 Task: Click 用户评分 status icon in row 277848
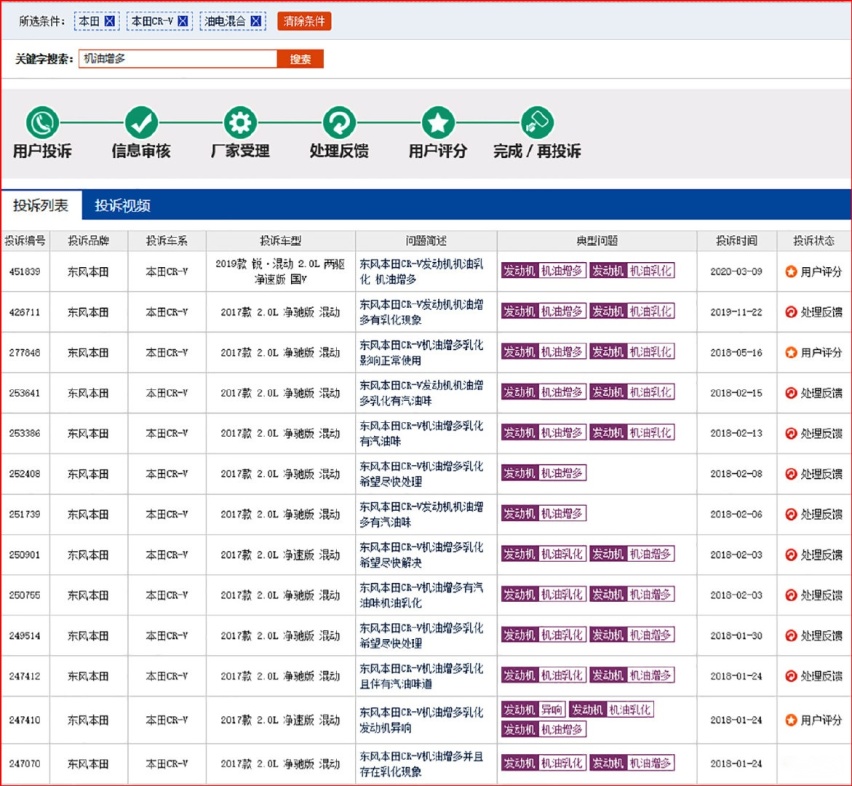pos(791,353)
